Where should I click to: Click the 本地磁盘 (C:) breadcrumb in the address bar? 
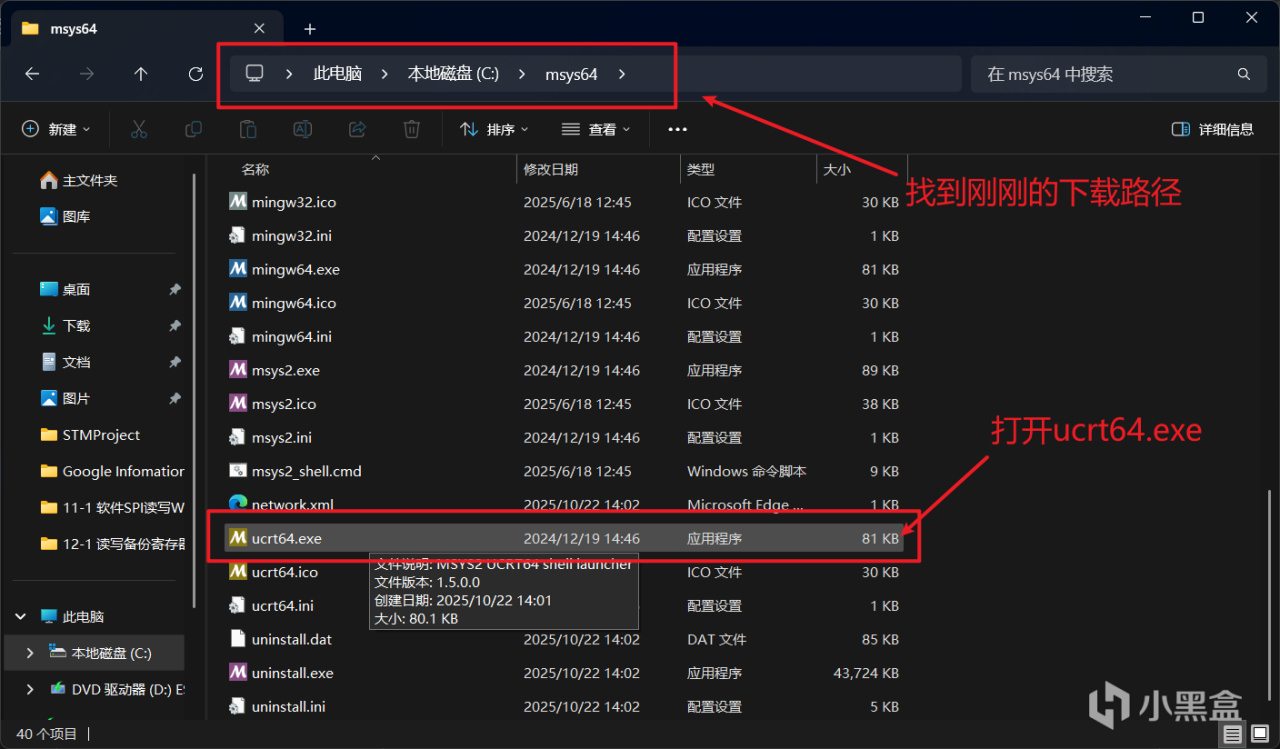[453, 74]
